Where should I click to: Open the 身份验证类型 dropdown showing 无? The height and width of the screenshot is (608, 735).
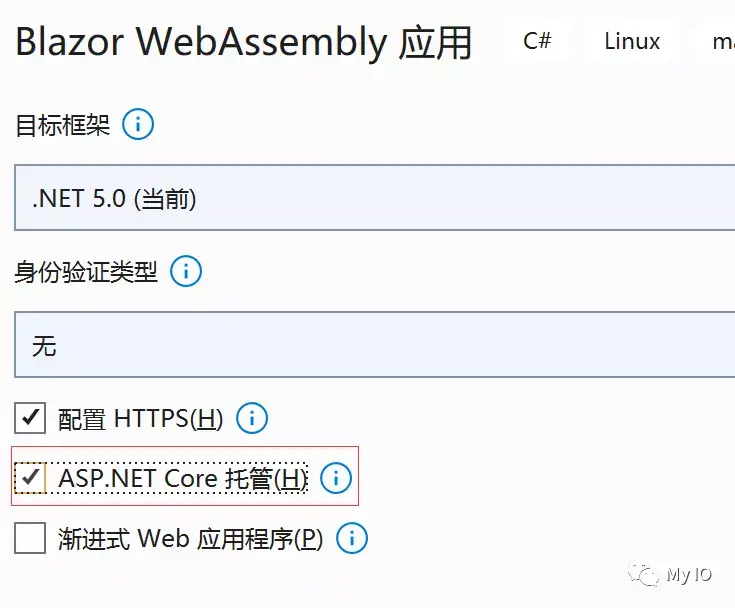tap(375, 344)
